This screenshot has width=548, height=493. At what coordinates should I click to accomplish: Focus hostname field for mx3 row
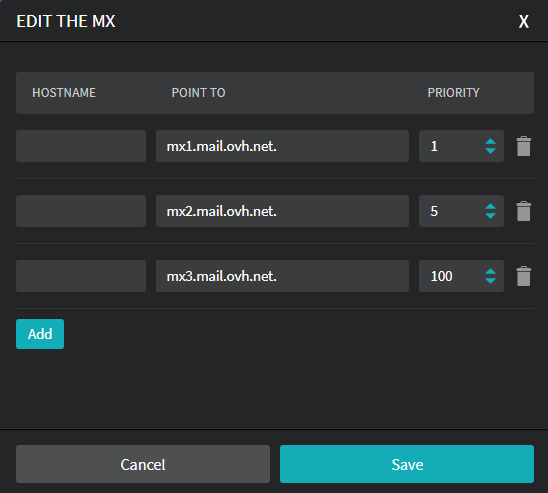click(x=81, y=276)
